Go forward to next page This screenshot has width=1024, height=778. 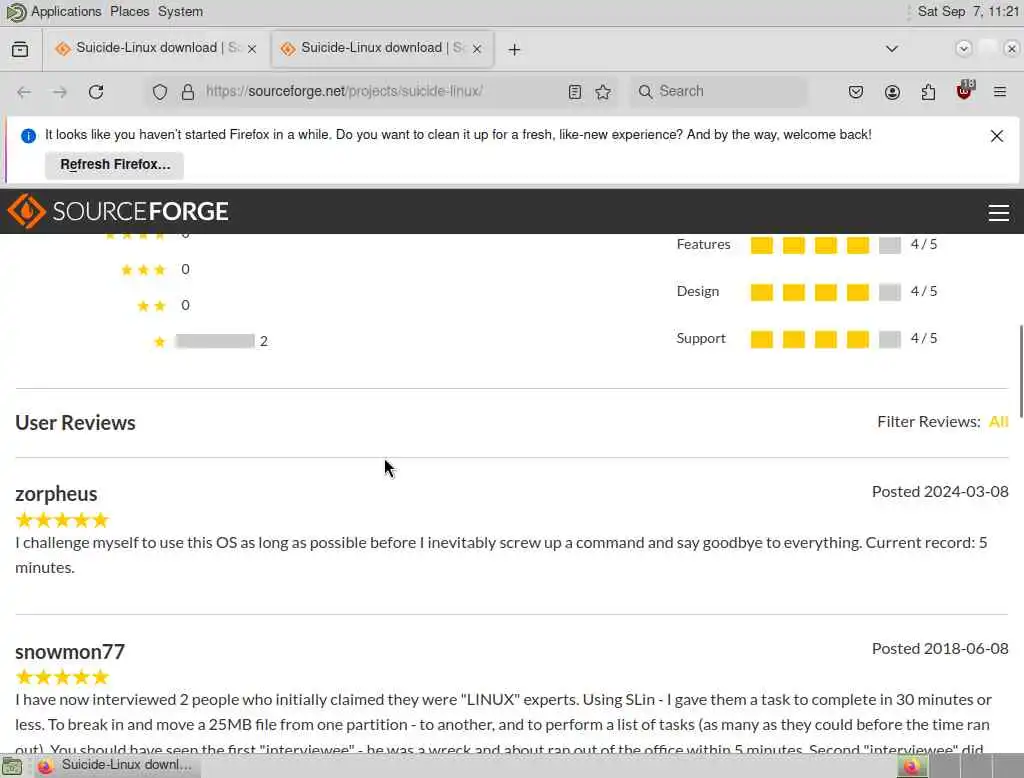pyautogui.click(x=60, y=92)
